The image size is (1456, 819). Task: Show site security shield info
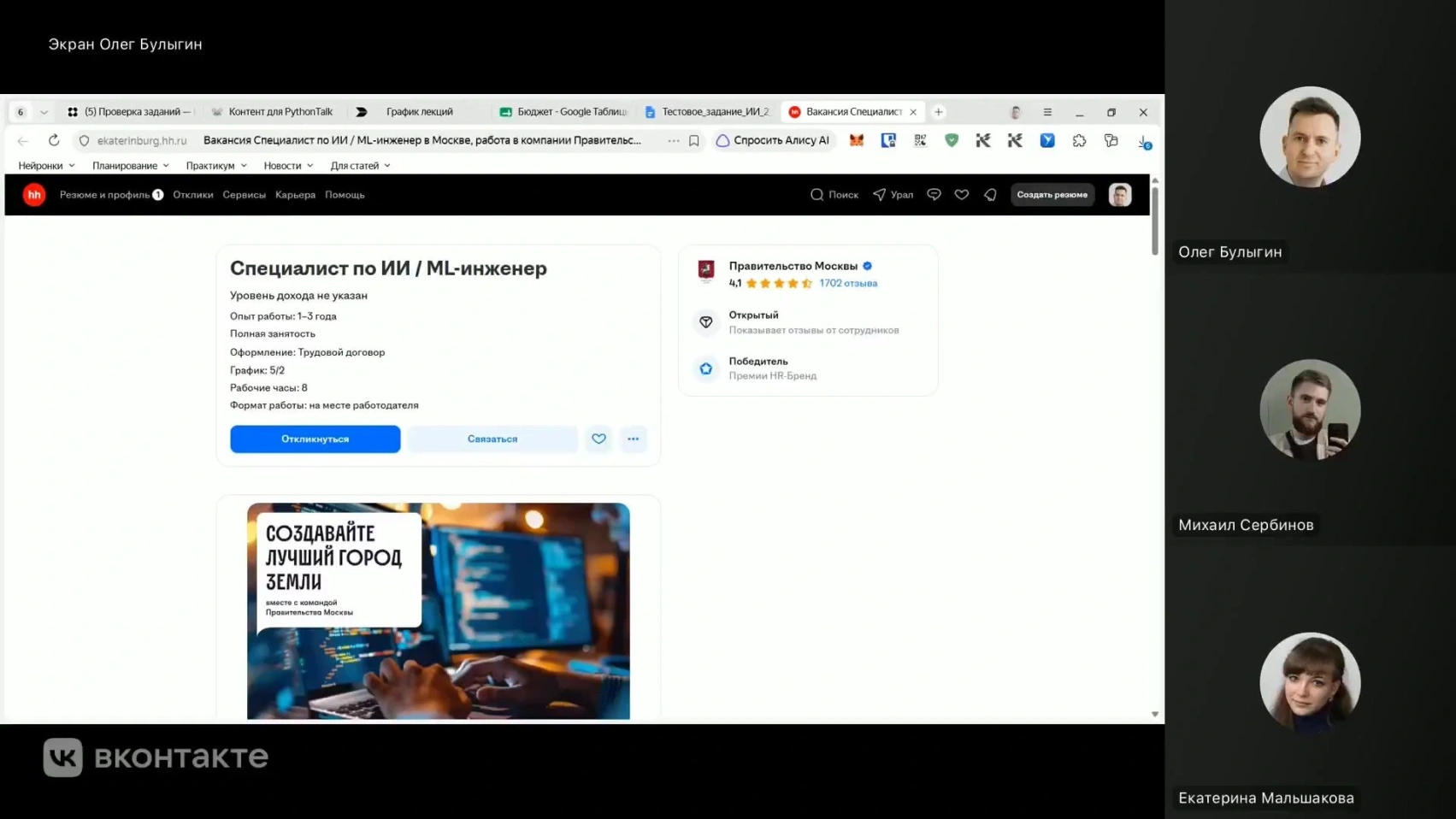point(84,140)
